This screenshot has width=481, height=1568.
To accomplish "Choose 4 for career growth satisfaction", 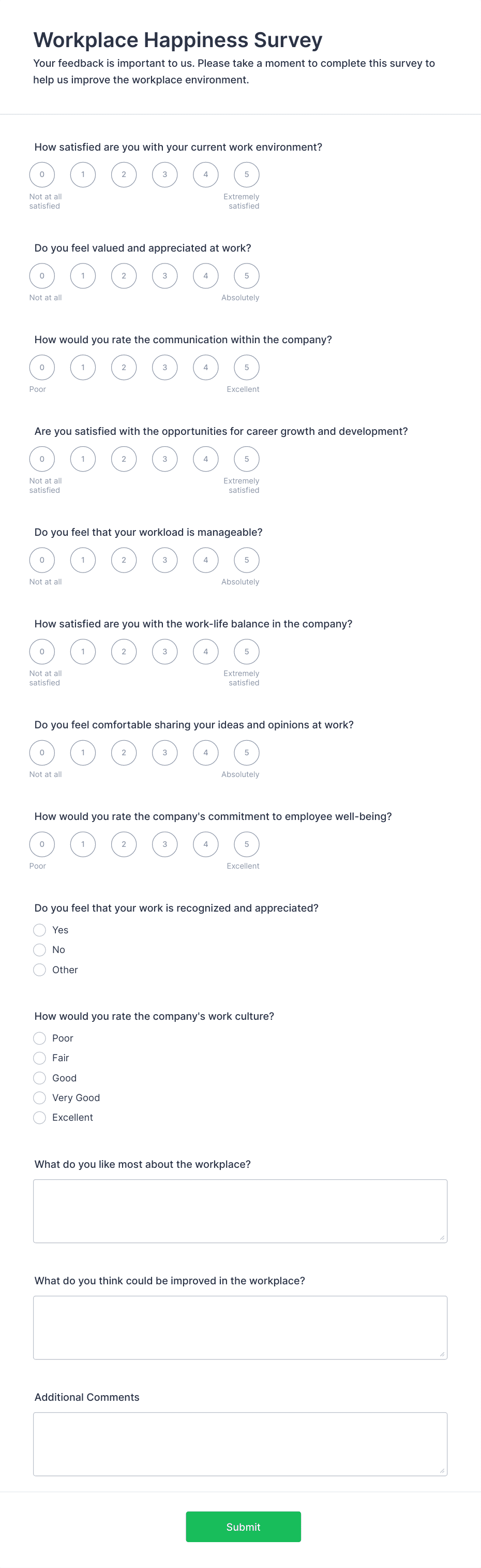I will pyautogui.click(x=205, y=459).
